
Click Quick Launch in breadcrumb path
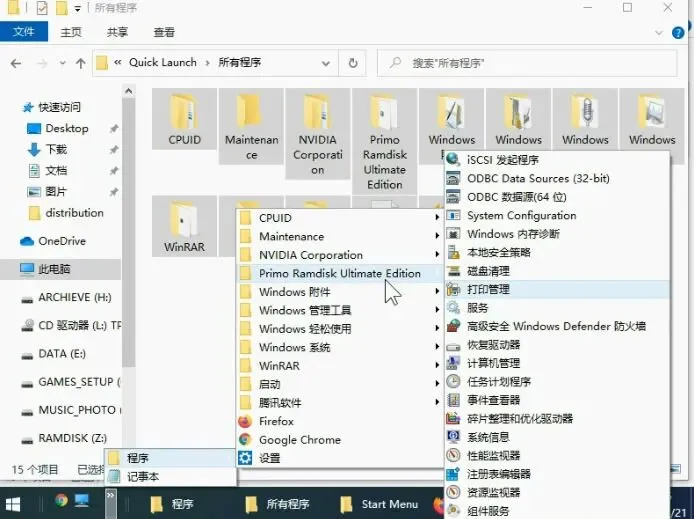tap(162, 62)
